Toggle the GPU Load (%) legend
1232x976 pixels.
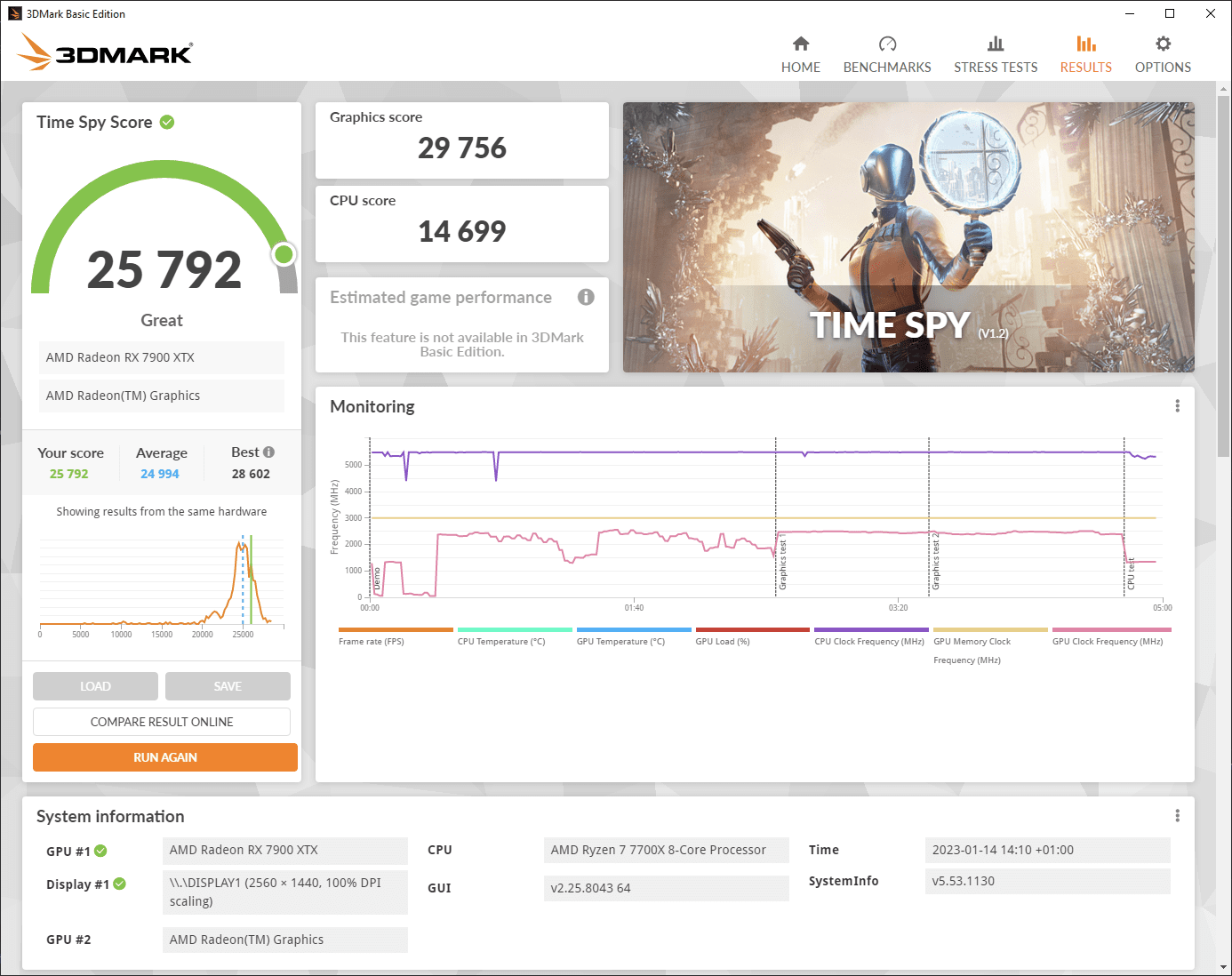point(753,636)
